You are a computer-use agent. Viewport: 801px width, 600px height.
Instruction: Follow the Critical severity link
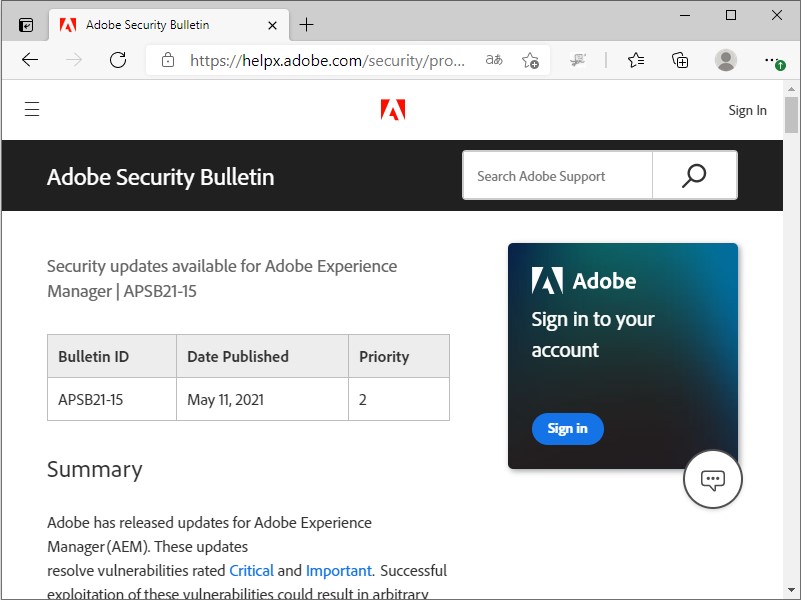click(x=251, y=570)
